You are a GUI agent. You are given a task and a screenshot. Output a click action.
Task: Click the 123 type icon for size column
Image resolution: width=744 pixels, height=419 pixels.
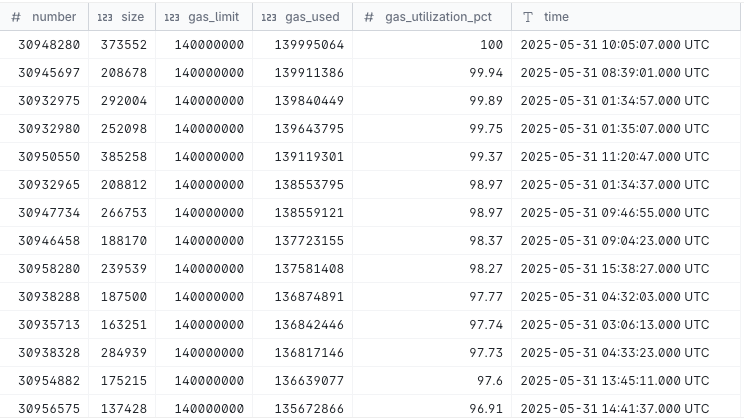click(x=105, y=17)
